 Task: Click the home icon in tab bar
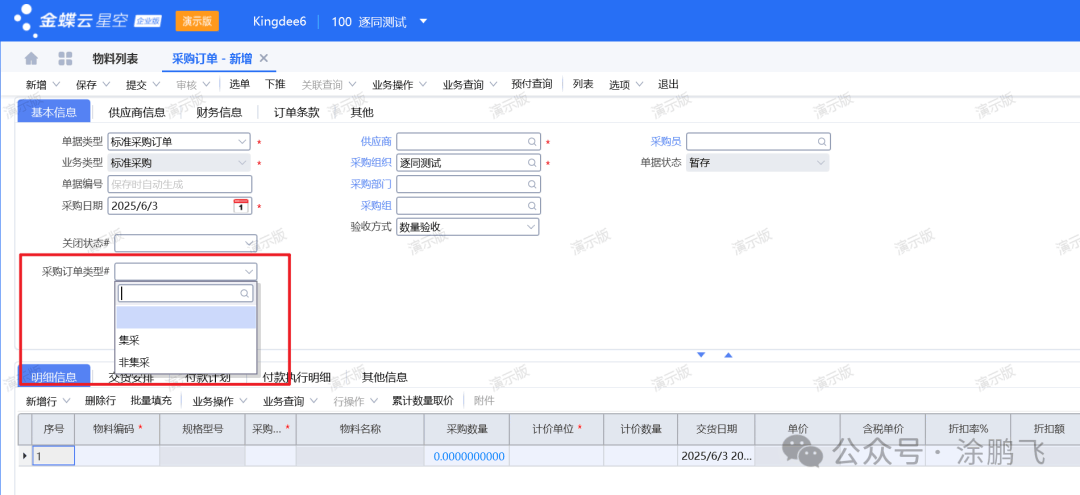pyautogui.click(x=31, y=59)
